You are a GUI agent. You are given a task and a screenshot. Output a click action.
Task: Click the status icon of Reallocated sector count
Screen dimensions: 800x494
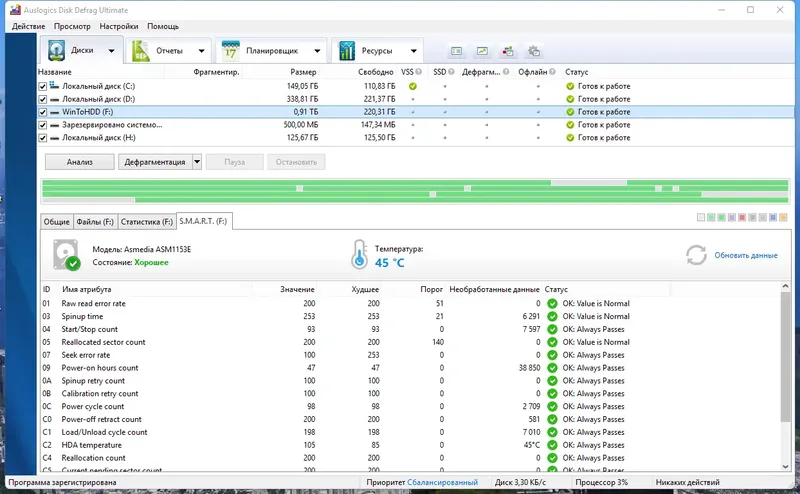tap(552, 342)
